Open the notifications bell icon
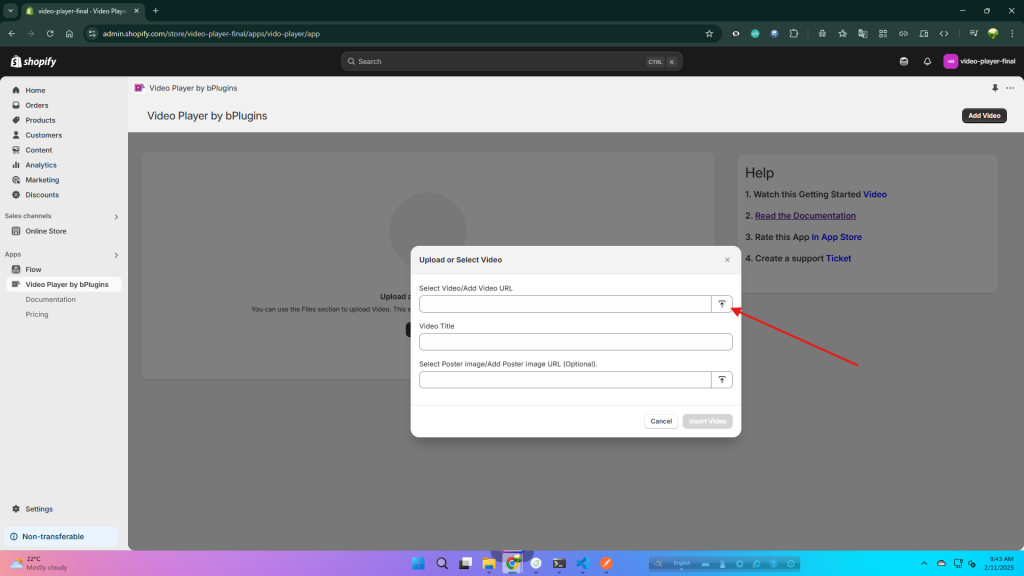Image resolution: width=1024 pixels, height=576 pixels. click(x=927, y=61)
